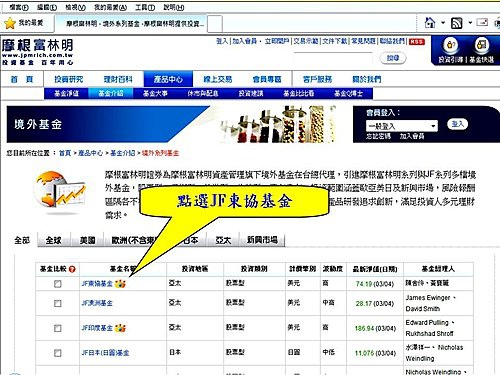The image size is (500, 375).
Task: Click the member 登入 button
Action: [457, 124]
